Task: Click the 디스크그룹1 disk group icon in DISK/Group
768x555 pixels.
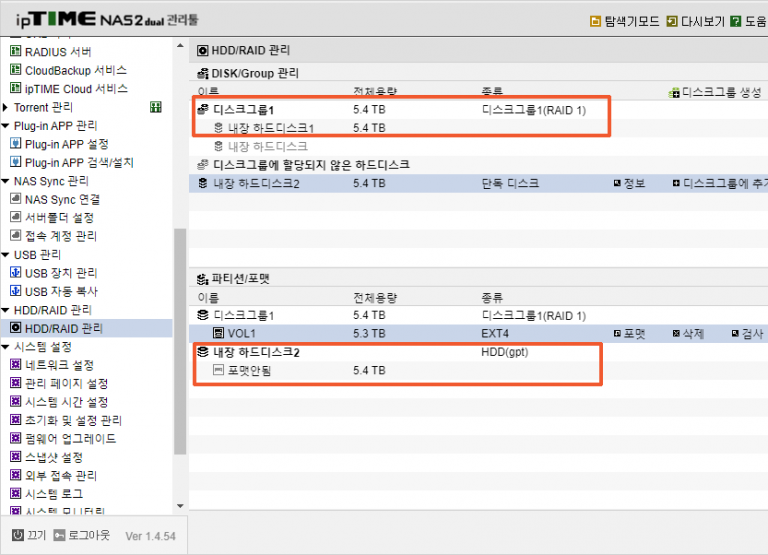Action: [203, 109]
